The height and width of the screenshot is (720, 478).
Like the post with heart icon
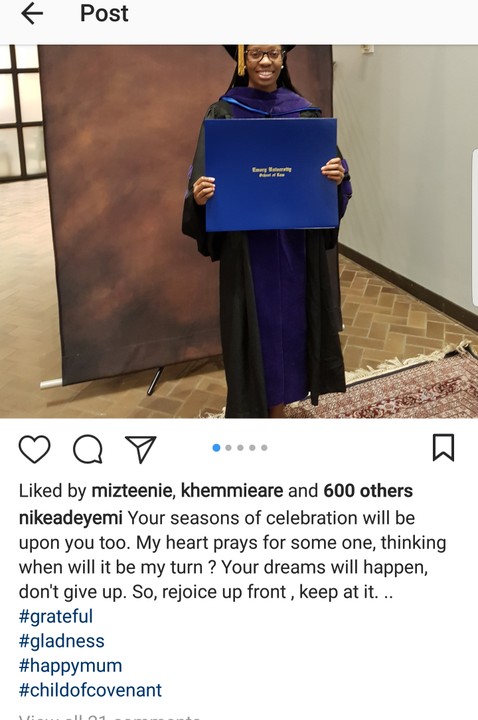coord(34,448)
